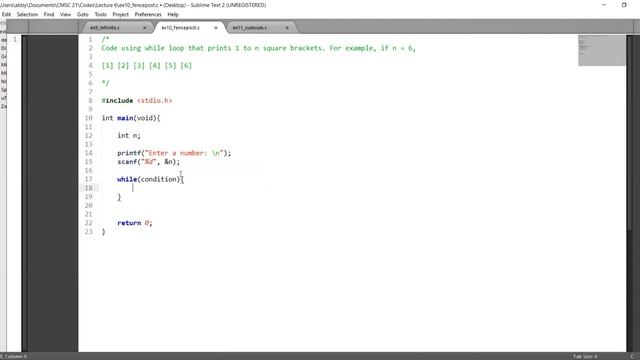Open the View menu

65,14
